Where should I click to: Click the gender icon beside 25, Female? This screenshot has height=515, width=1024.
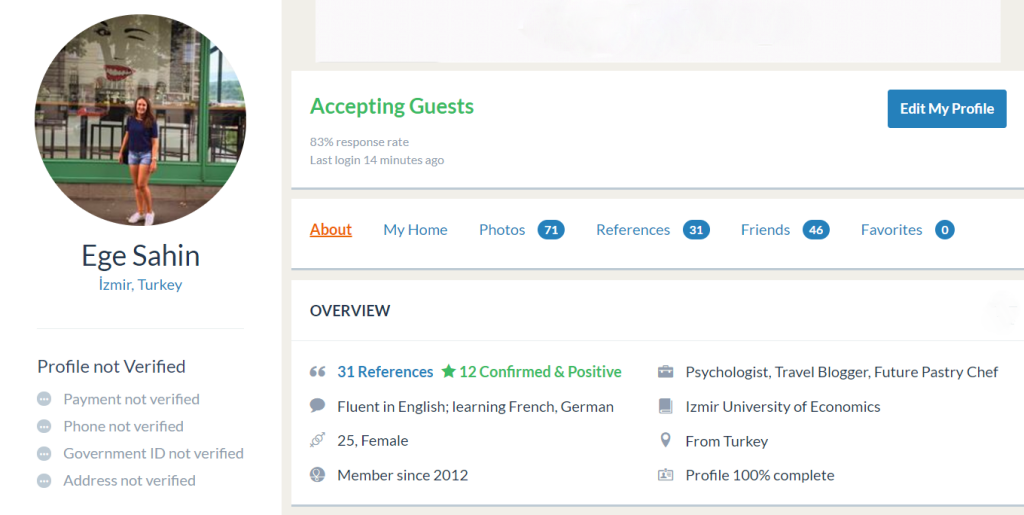pyautogui.click(x=318, y=440)
